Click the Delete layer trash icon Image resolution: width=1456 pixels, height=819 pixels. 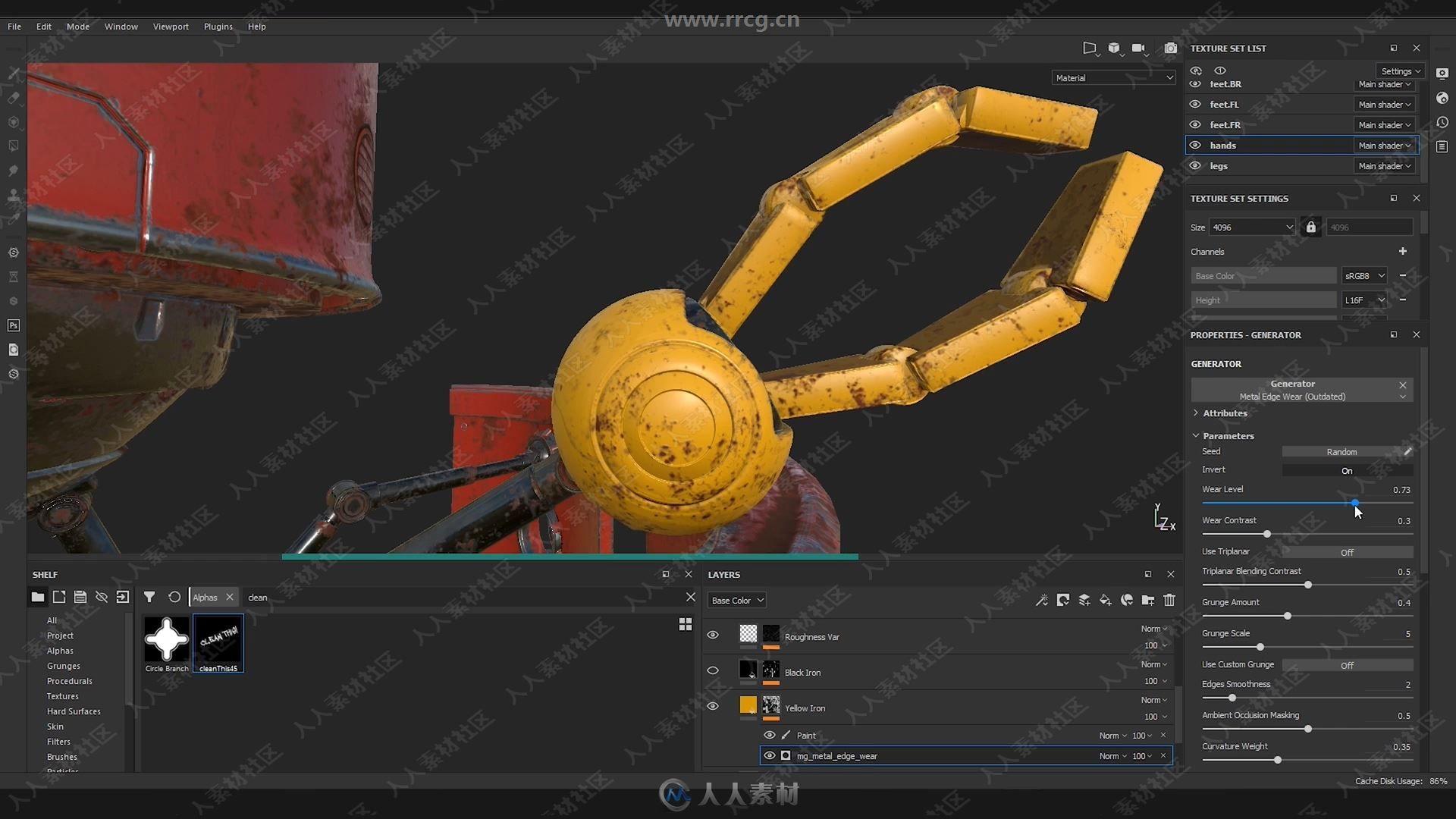(1169, 600)
